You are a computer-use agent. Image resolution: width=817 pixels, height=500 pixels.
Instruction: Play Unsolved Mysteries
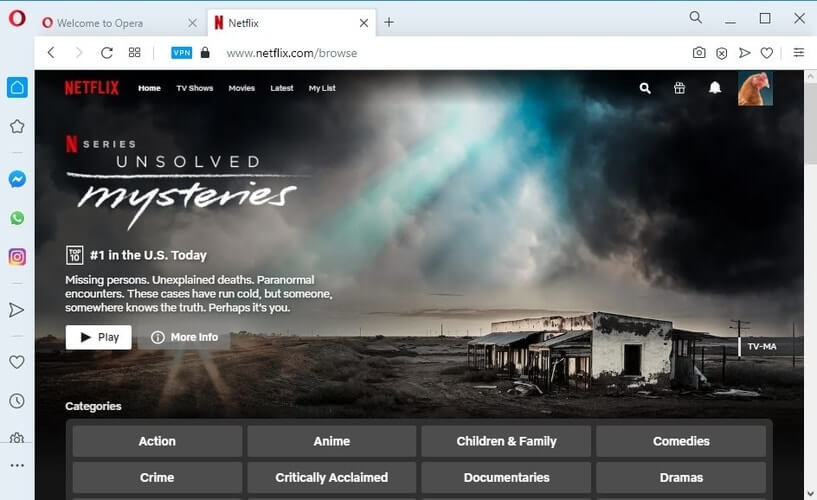point(98,337)
